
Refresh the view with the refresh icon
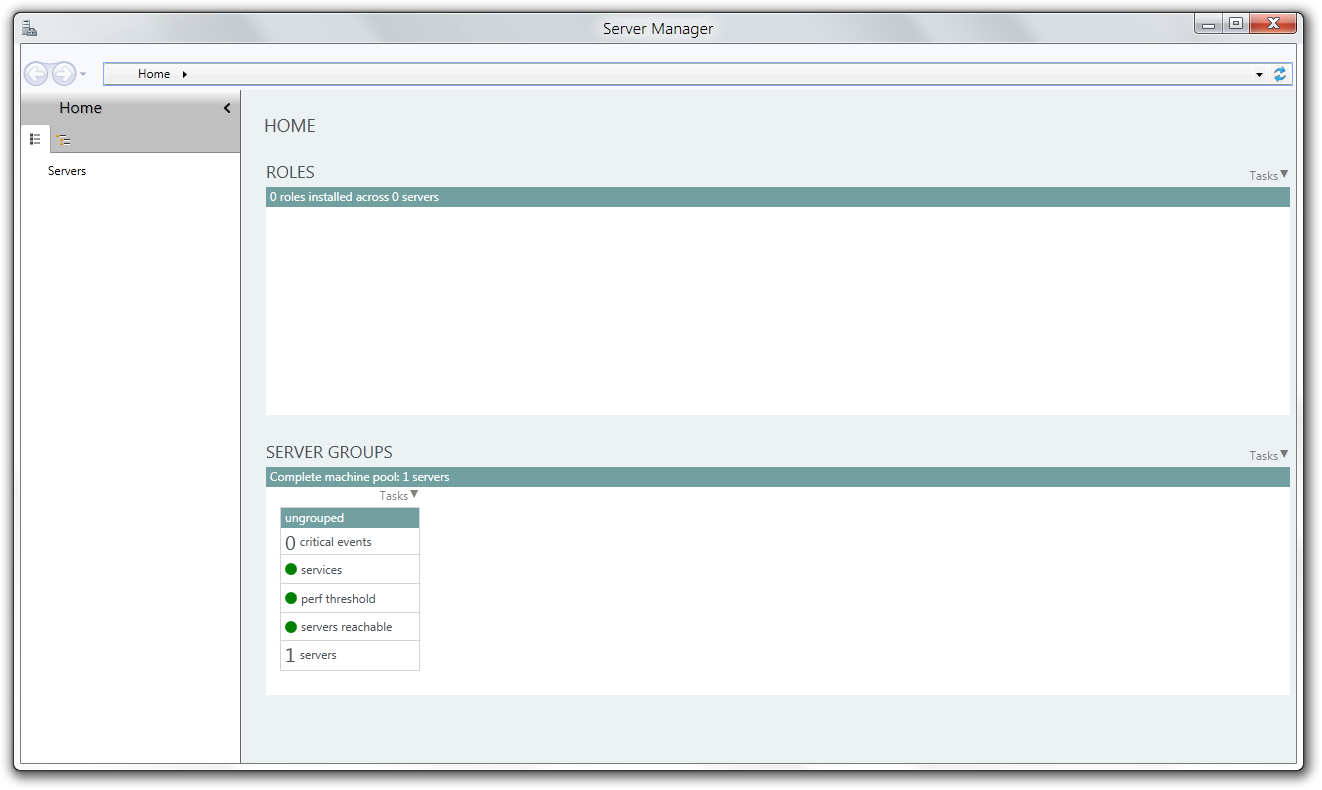click(1280, 74)
